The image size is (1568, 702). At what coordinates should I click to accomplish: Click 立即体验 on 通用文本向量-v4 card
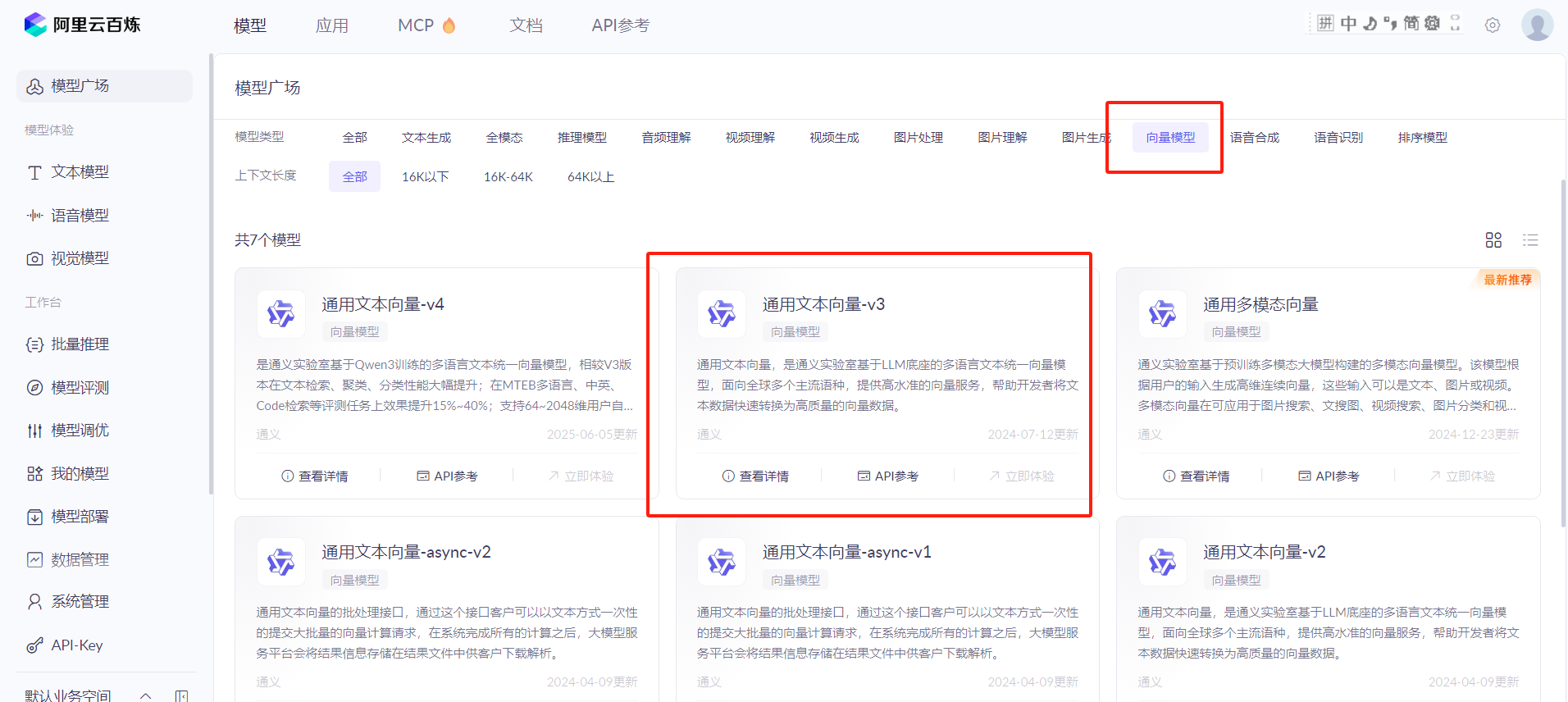point(581,476)
